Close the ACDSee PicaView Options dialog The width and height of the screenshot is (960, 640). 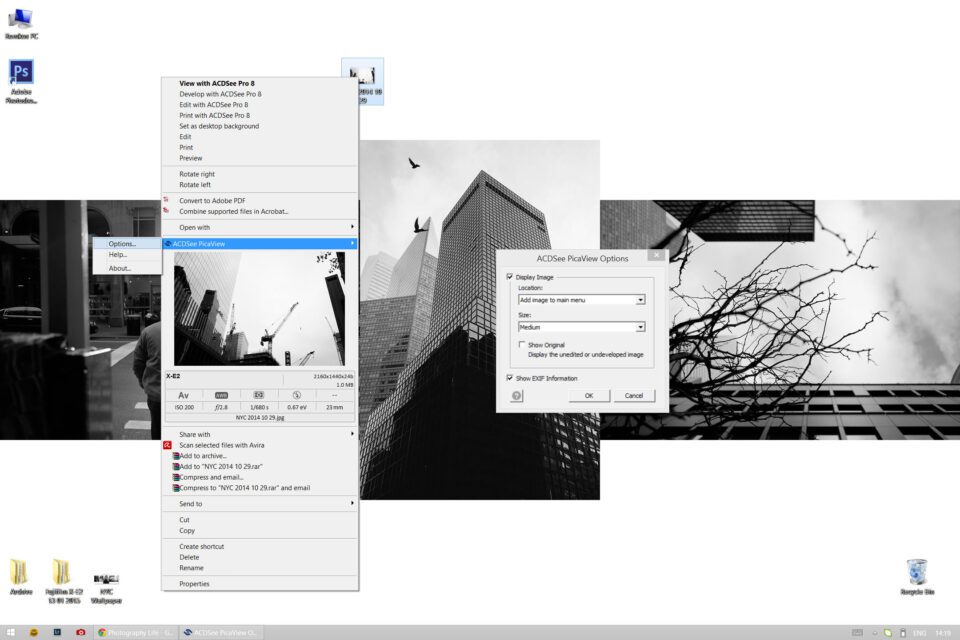click(656, 255)
